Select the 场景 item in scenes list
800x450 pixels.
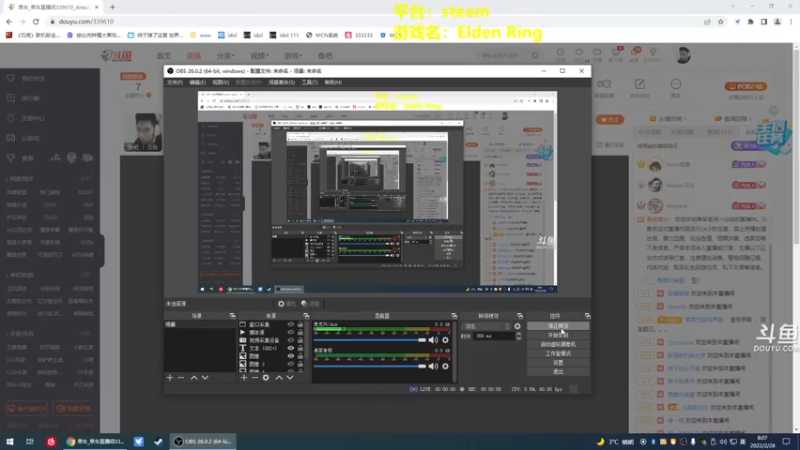[199, 324]
